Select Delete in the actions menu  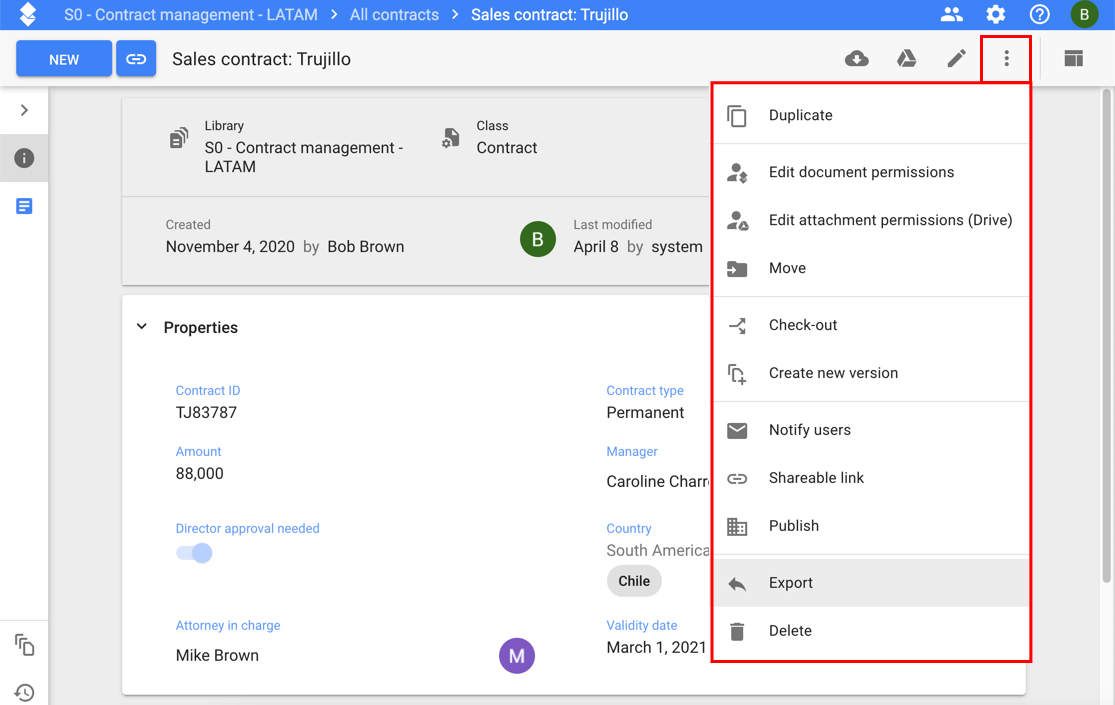[872, 631]
